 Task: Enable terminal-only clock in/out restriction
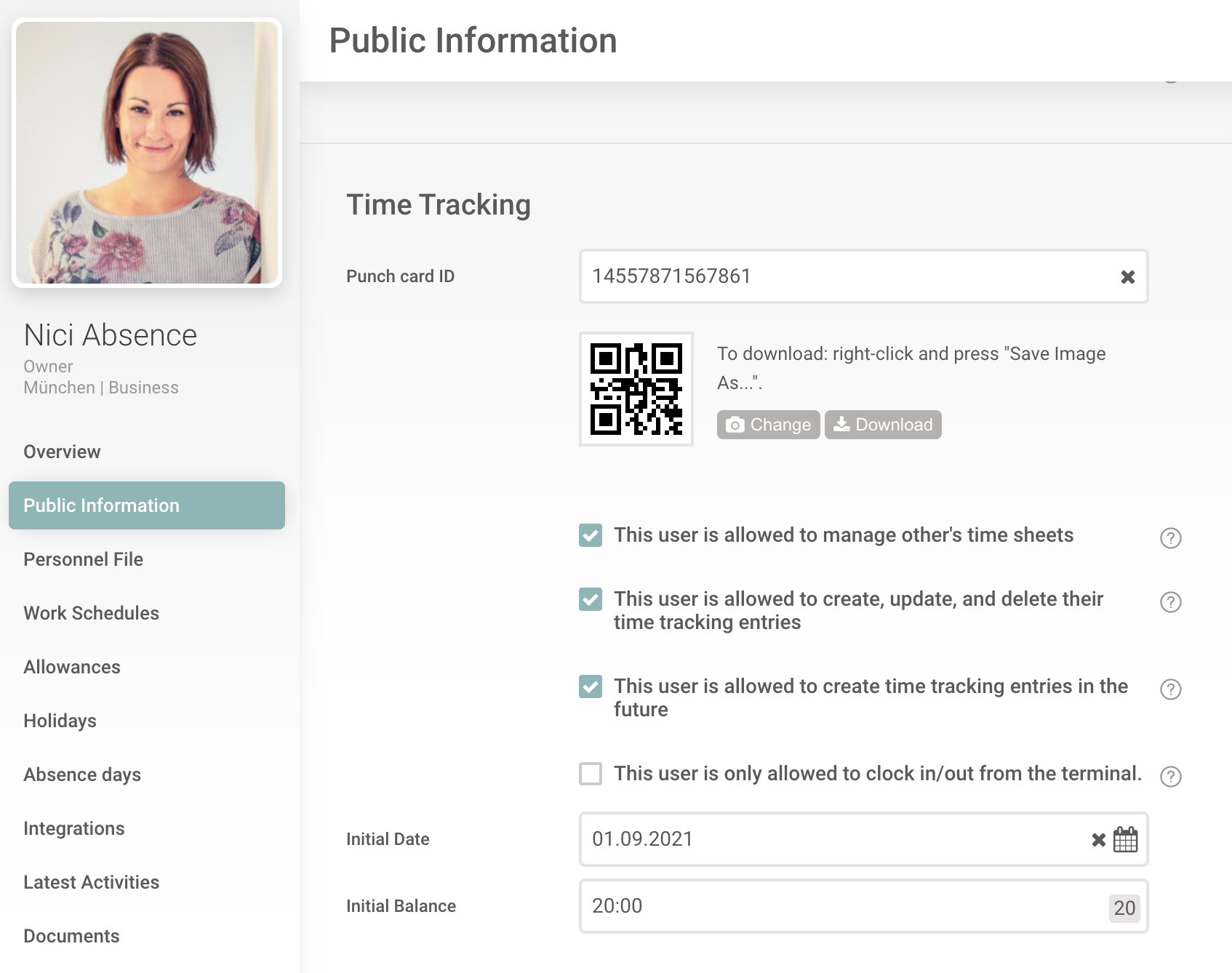[x=591, y=774]
